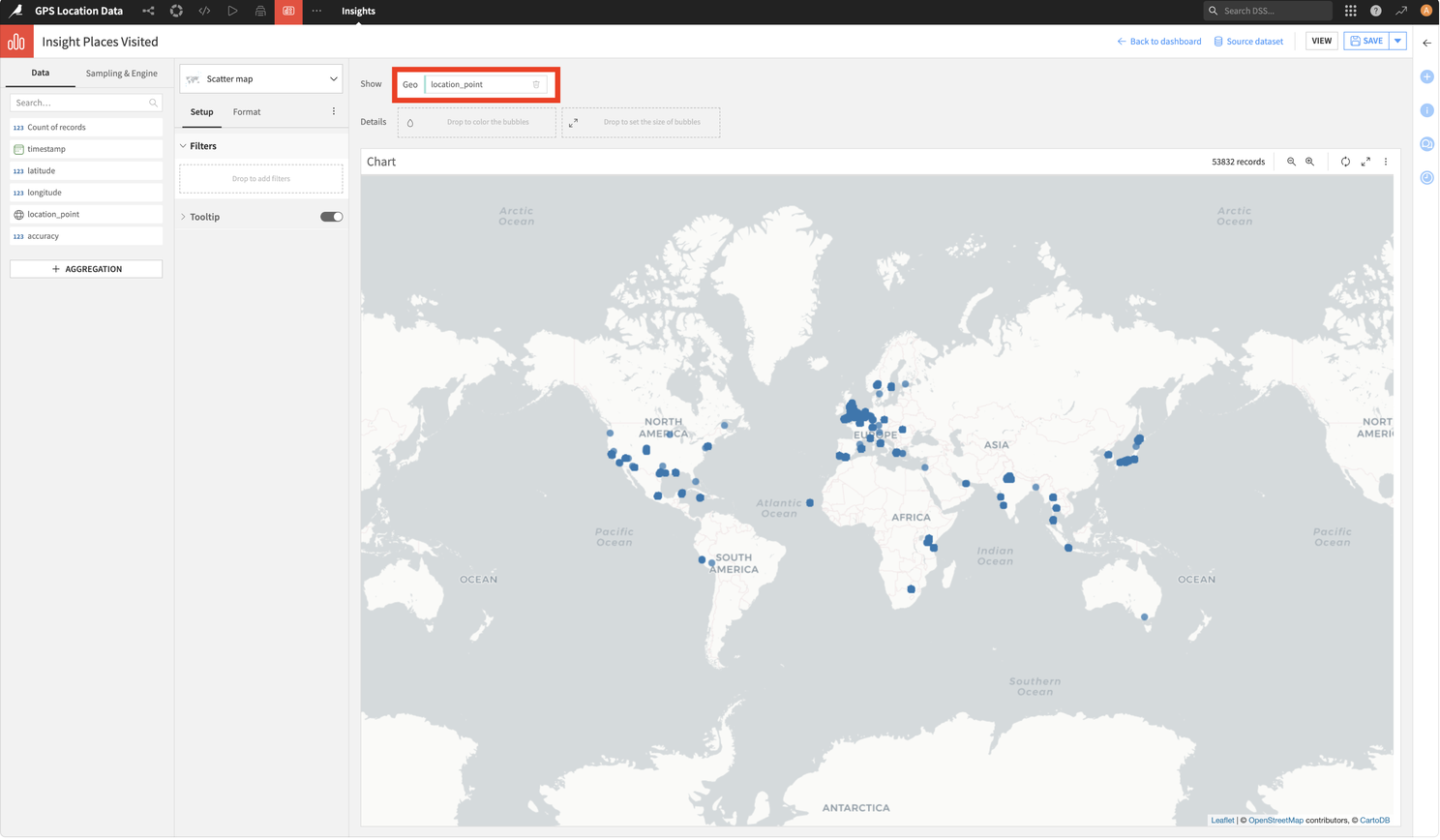Open the Datasets circular icon in top bar
1440x840 pixels.
click(x=176, y=11)
